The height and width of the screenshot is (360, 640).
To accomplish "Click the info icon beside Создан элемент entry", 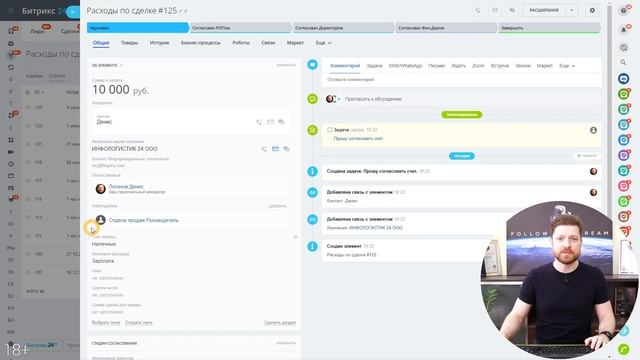I will point(312,246).
